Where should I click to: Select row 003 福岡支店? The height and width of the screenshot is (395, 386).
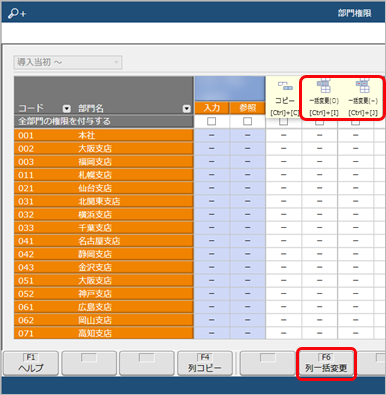point(104,162)
